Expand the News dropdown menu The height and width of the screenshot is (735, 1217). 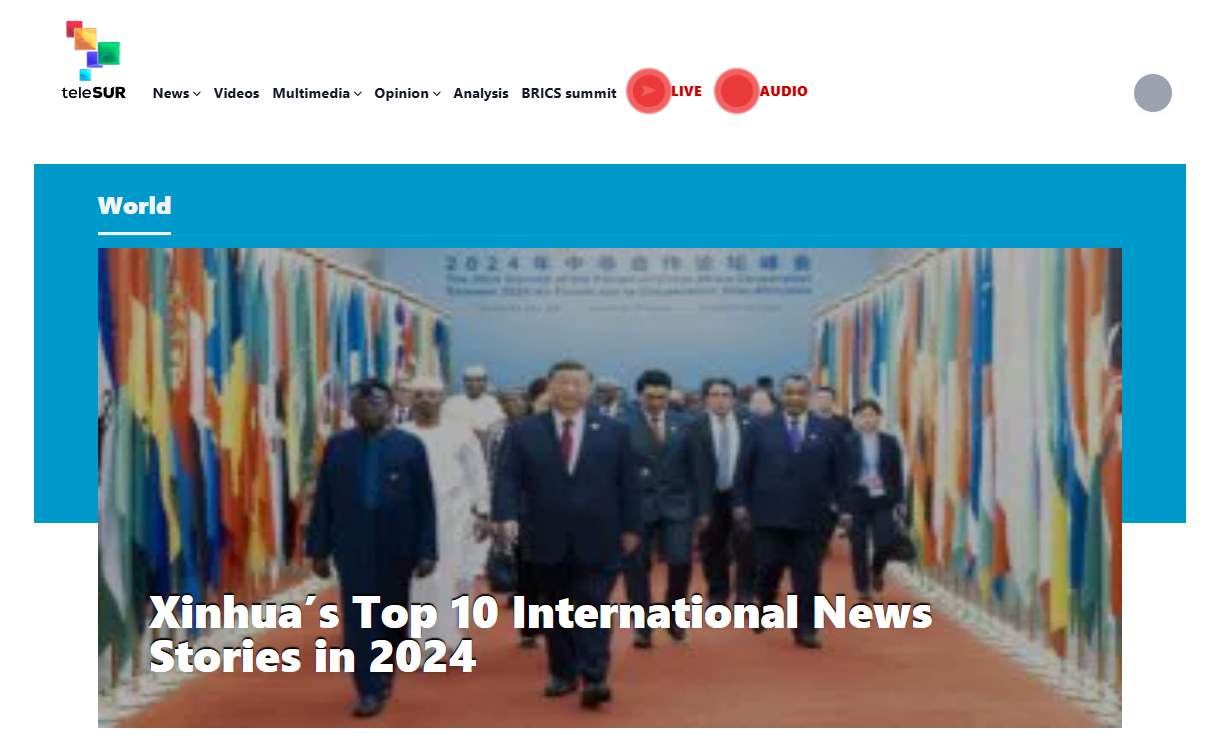(177, 93)
